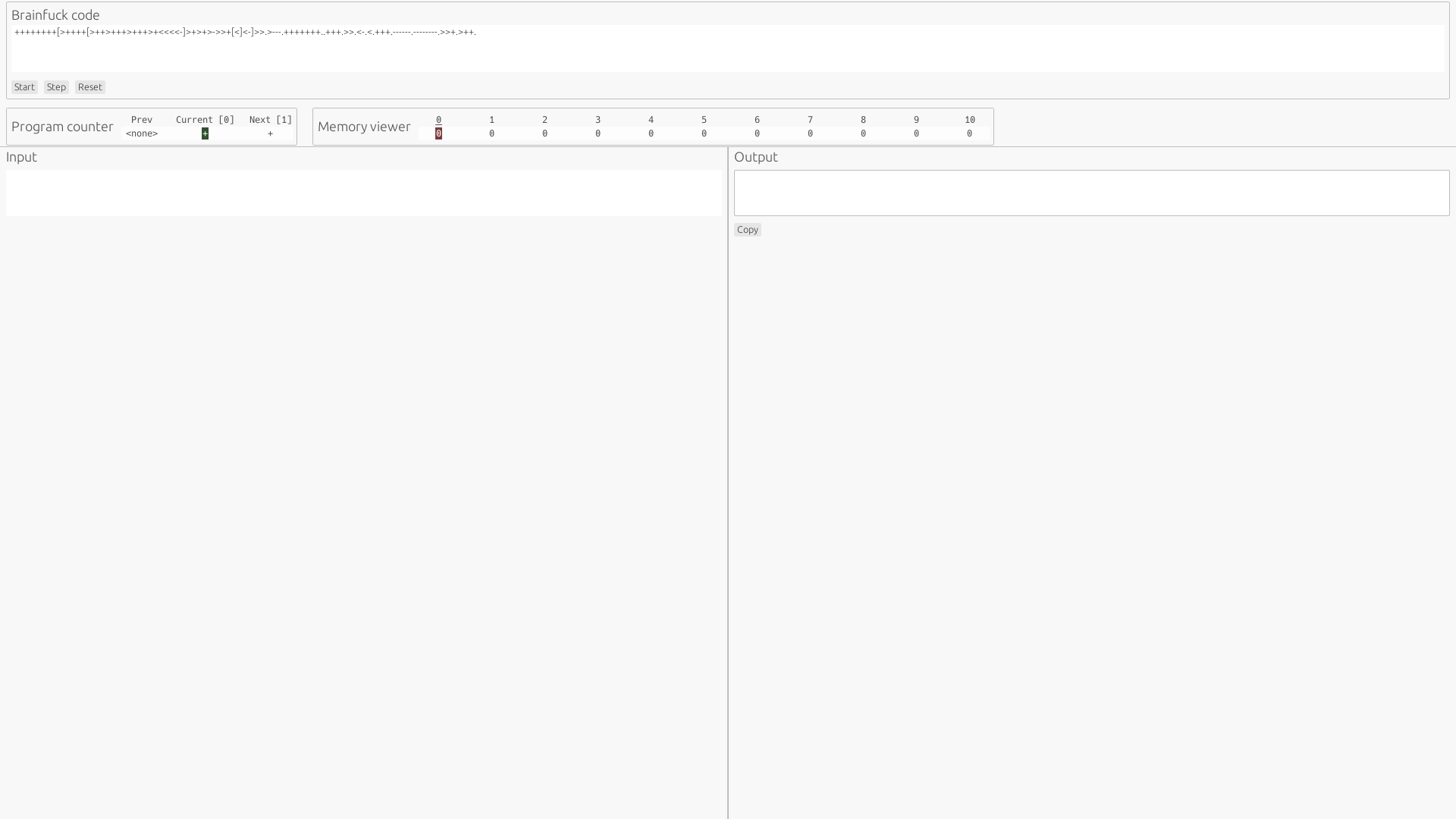The height and width of the screenshot is (819, 1456).
Task: Click memory value under index 4
Action: click(x=651, y=133)
